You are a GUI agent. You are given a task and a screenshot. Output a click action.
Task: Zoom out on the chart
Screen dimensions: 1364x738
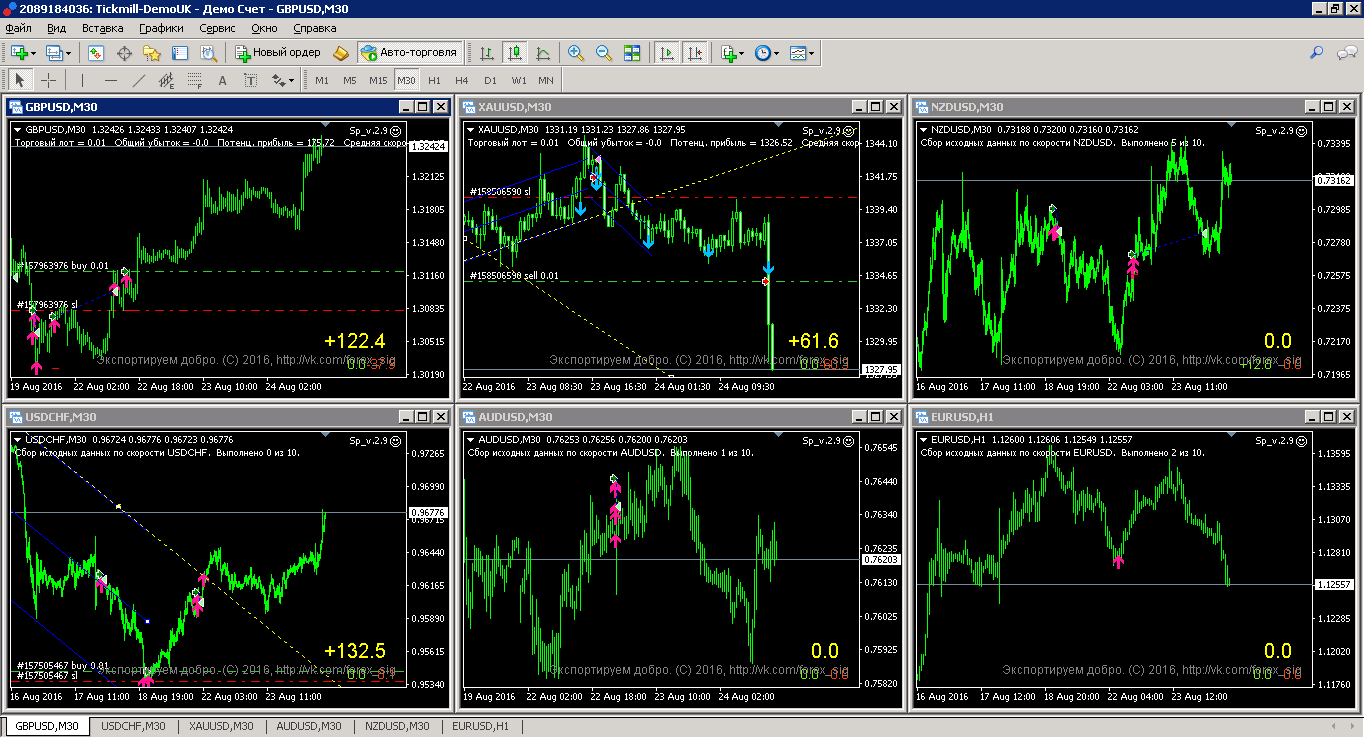click(x=604, y=53)
